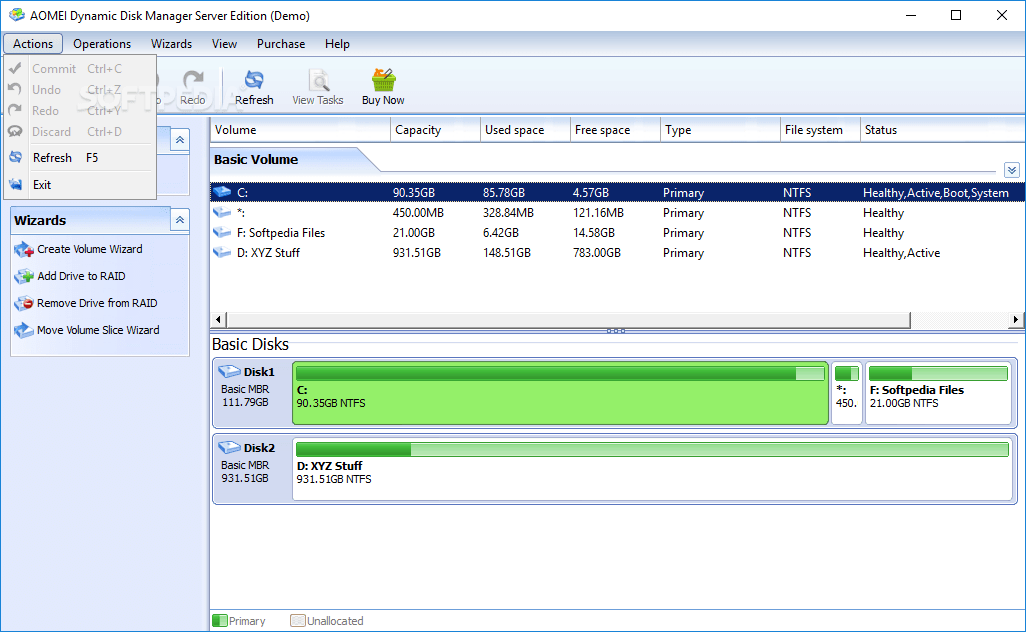Click the Refresh toolbar icon

254,80
